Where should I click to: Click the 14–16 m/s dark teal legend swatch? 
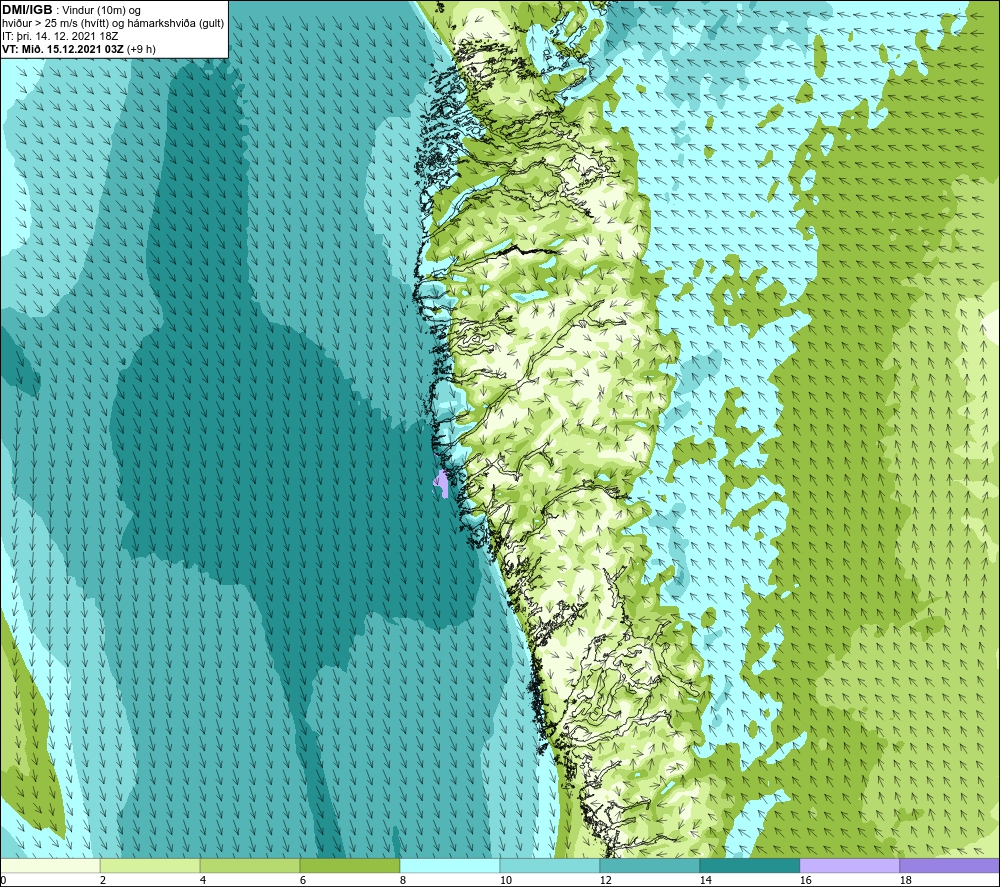coord(749,865)
